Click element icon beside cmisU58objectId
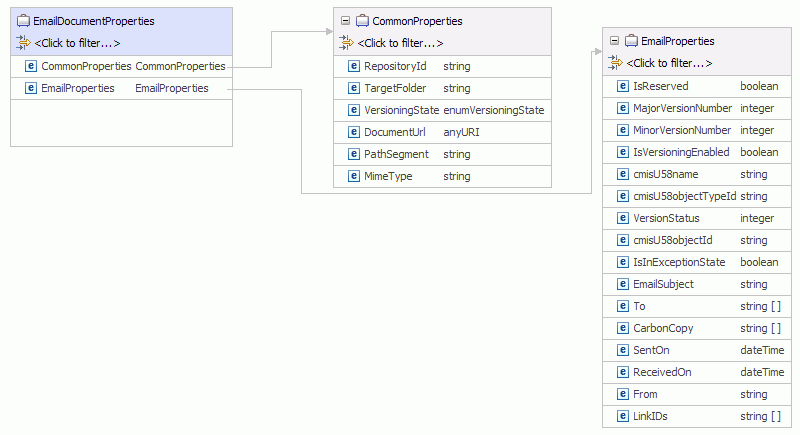The width and height of the screenshot is (800, 435). point(622,240)
